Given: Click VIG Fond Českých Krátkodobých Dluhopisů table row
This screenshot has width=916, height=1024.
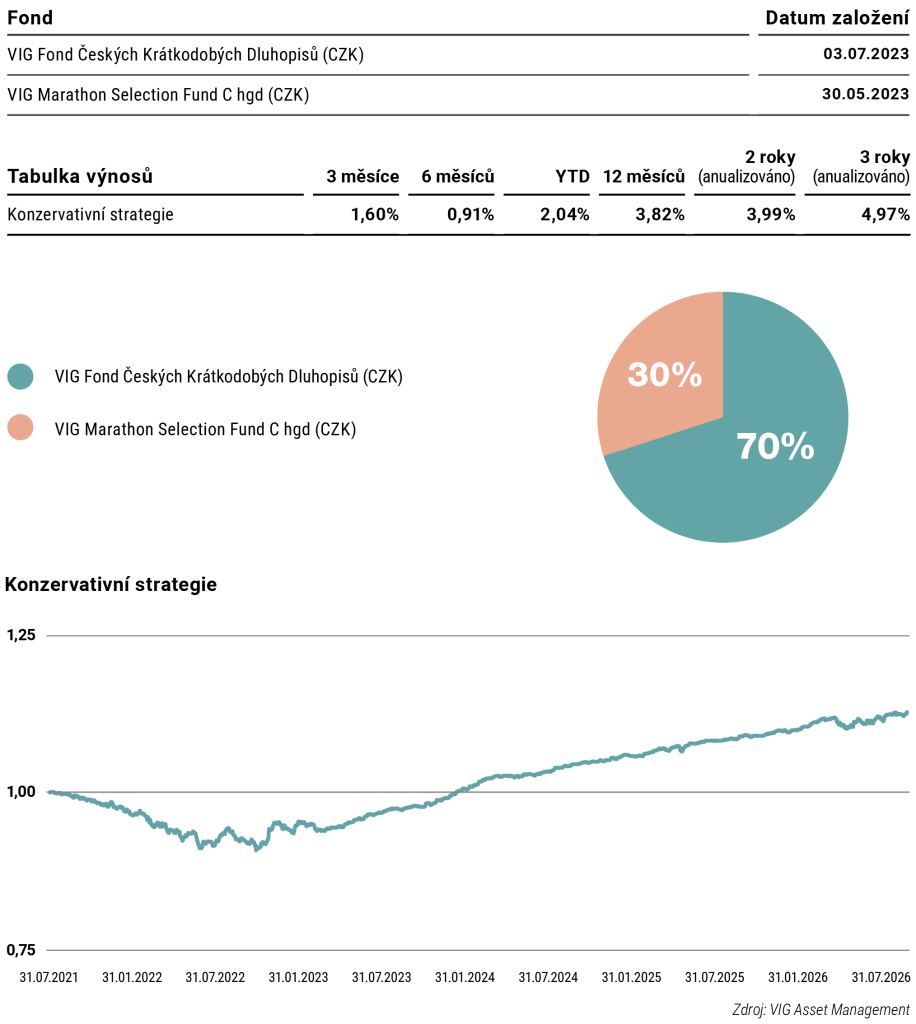Looking at the screenshot, I should point(458,54).
